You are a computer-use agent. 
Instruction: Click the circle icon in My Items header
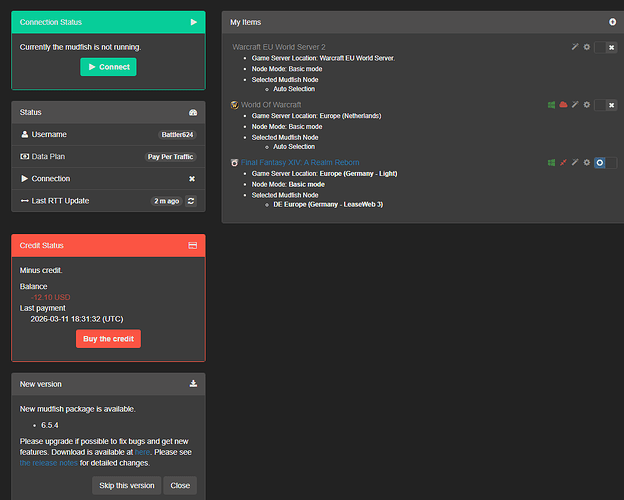pos(612,22)
